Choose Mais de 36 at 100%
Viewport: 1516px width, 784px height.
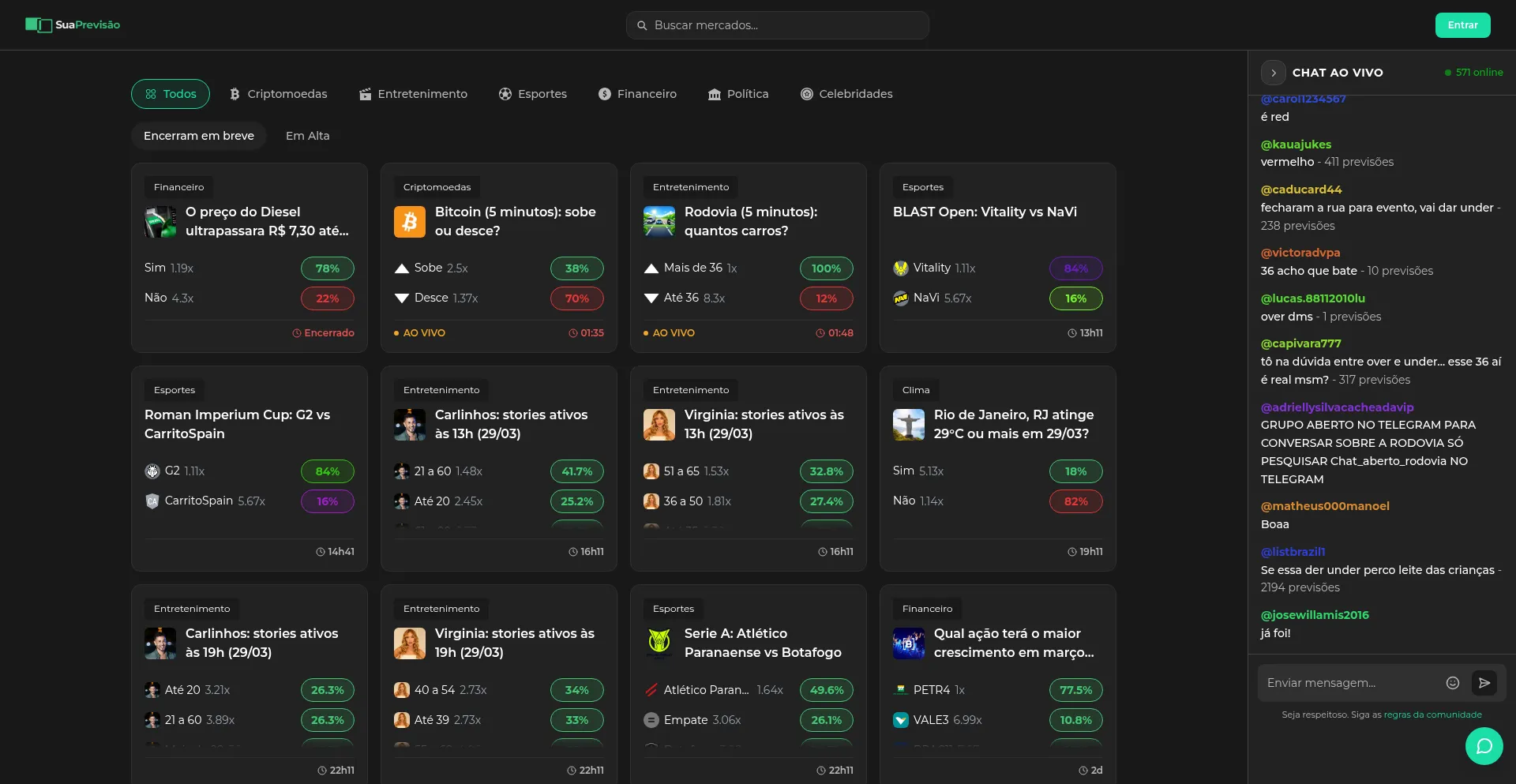[827, 268]
